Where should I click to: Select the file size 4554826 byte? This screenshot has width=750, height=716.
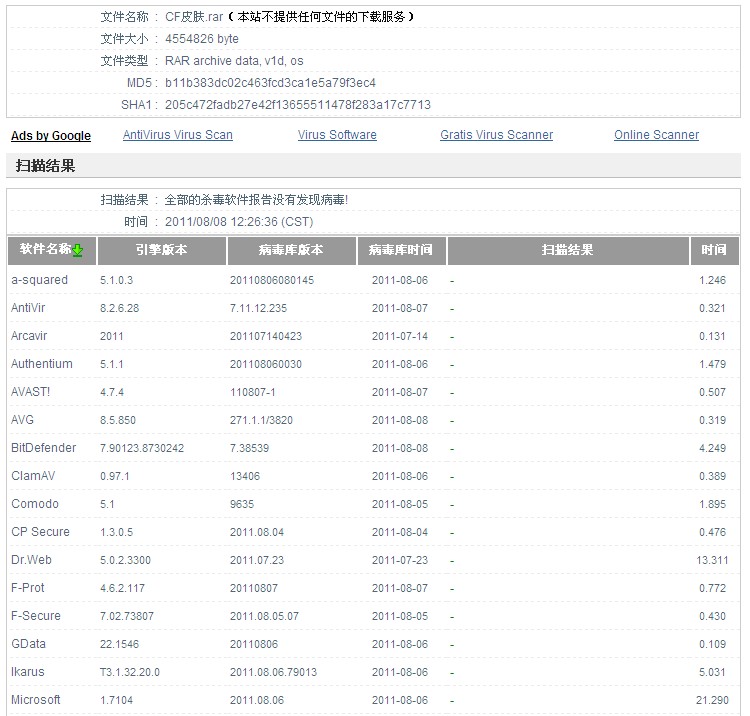(201, 39)
